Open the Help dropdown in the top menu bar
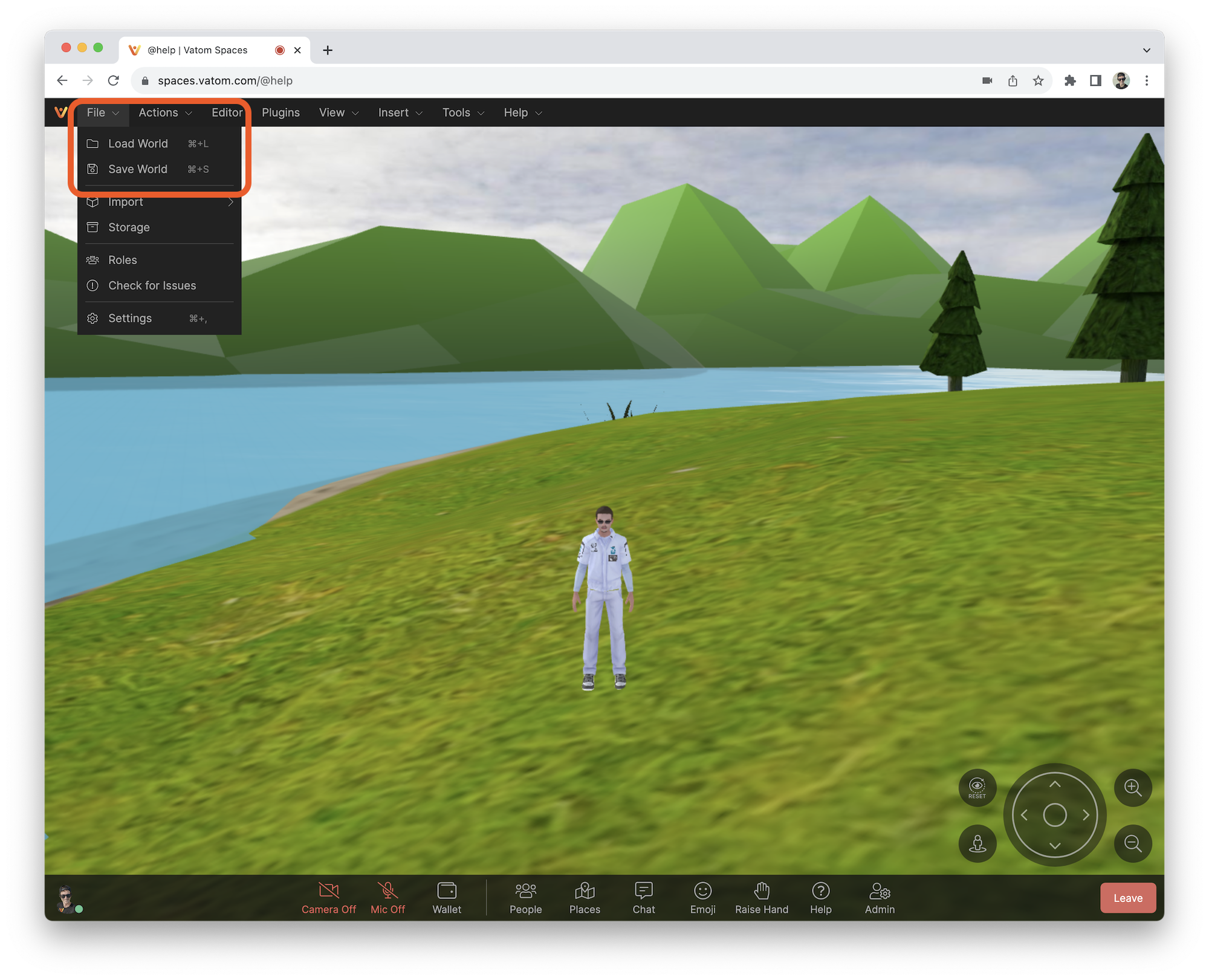The height and width of the screenshot is (980, 1209). 523,112
